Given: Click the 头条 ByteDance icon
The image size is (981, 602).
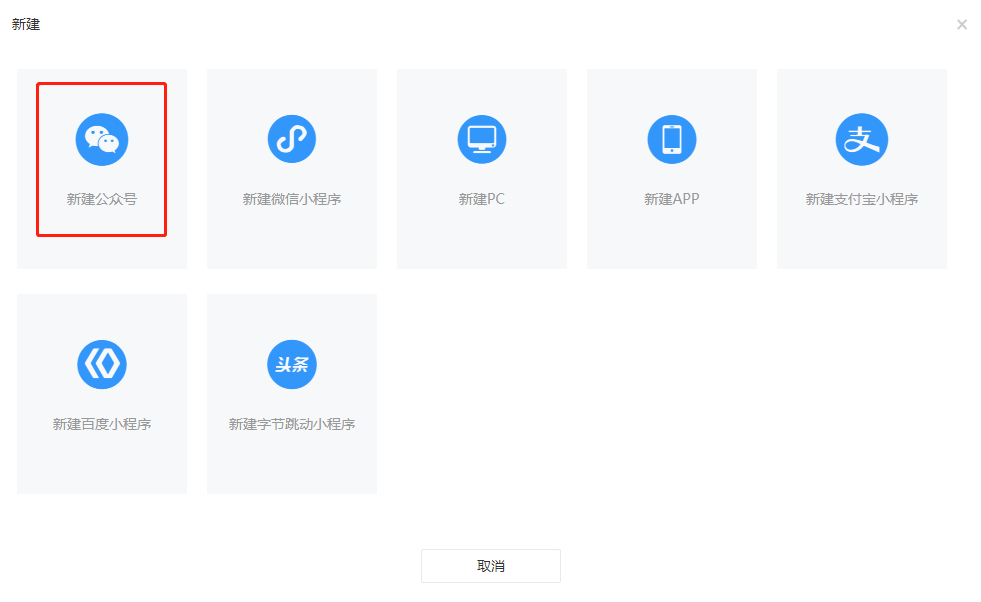Looking at the screenshot, I should [x=292, y=364].
